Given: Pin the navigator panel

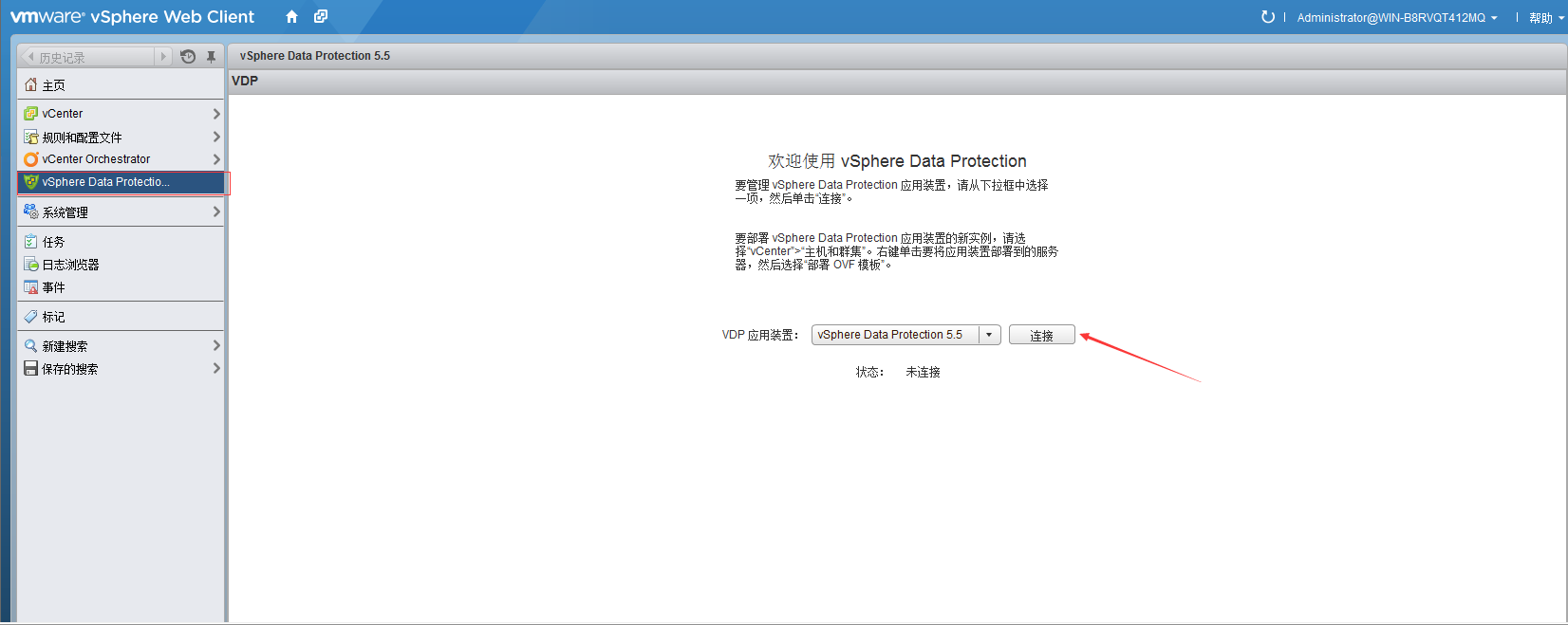Looking at the screenshot, I should [211, 57].
